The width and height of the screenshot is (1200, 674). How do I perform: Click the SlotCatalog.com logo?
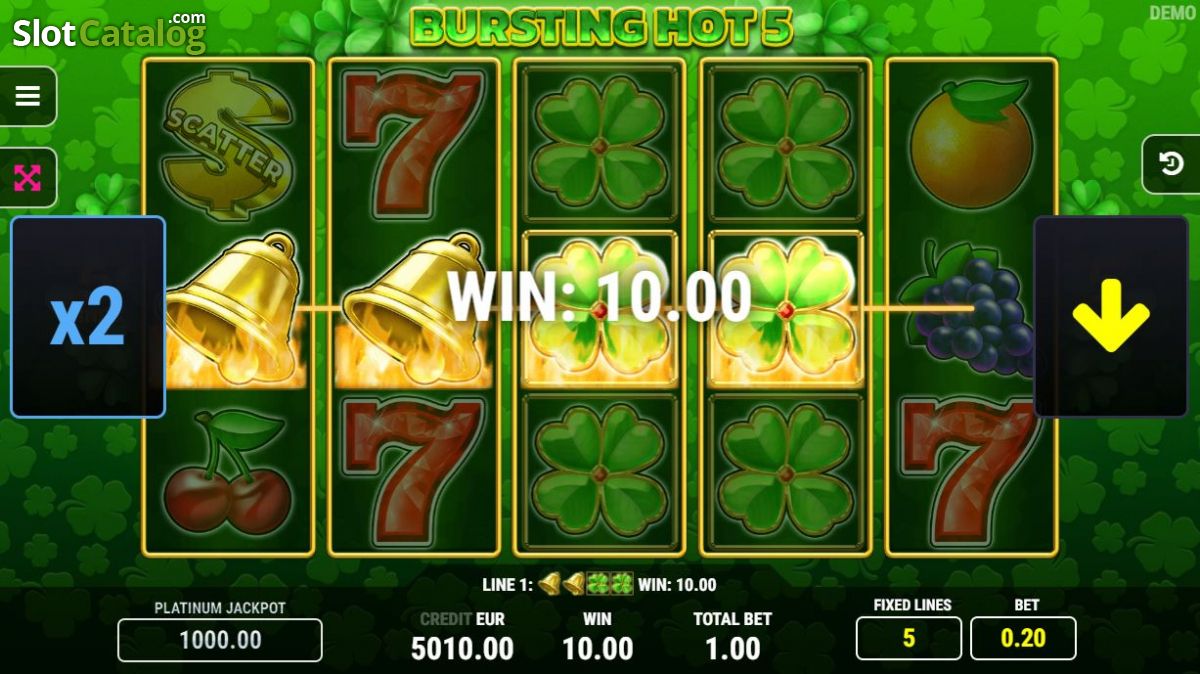108,32
